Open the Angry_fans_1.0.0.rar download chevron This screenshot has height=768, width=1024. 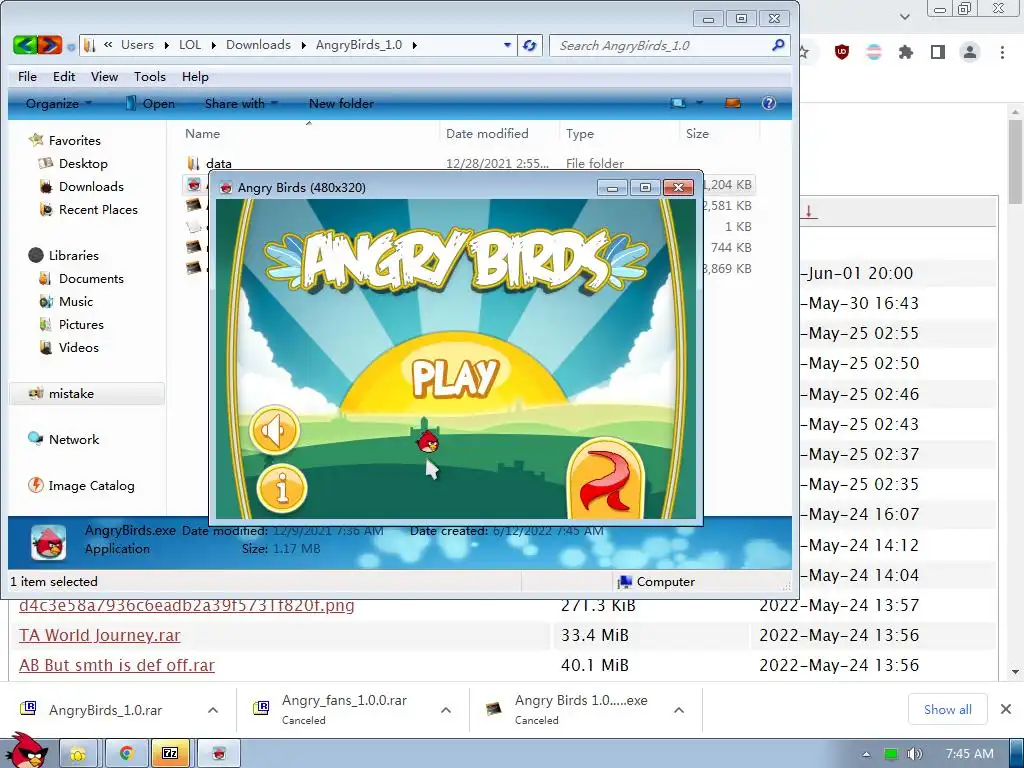coord(446,710)
